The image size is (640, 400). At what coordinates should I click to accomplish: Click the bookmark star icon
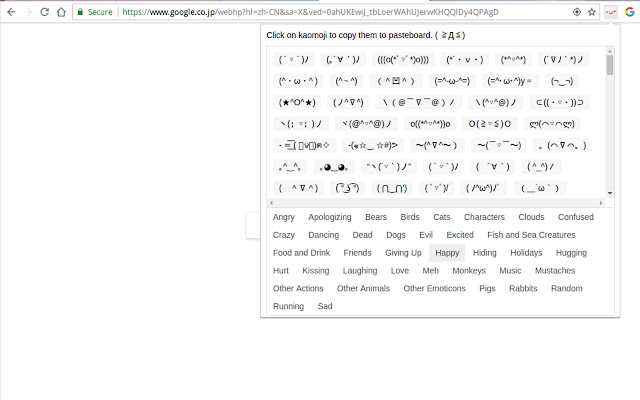point(592,12)
